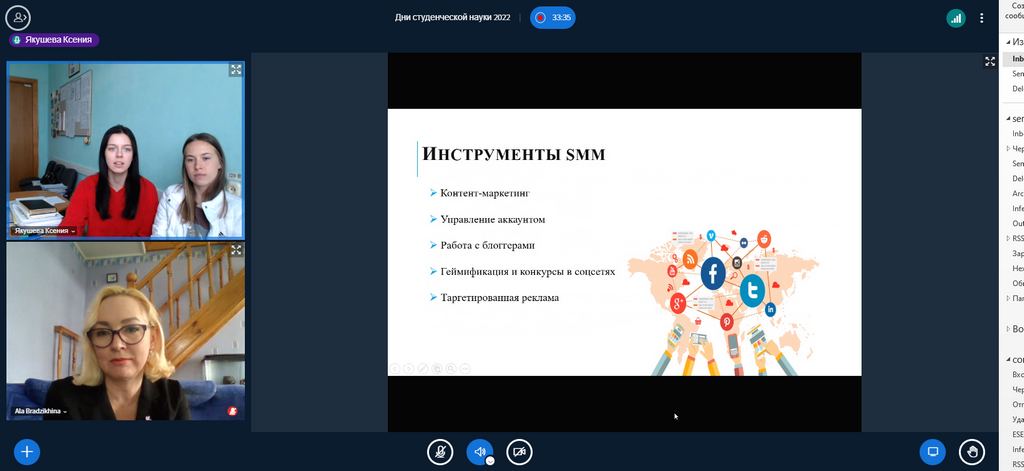Click the blue plus actions button
This screenshot has height=471, width=1024.
pos(27,451)
